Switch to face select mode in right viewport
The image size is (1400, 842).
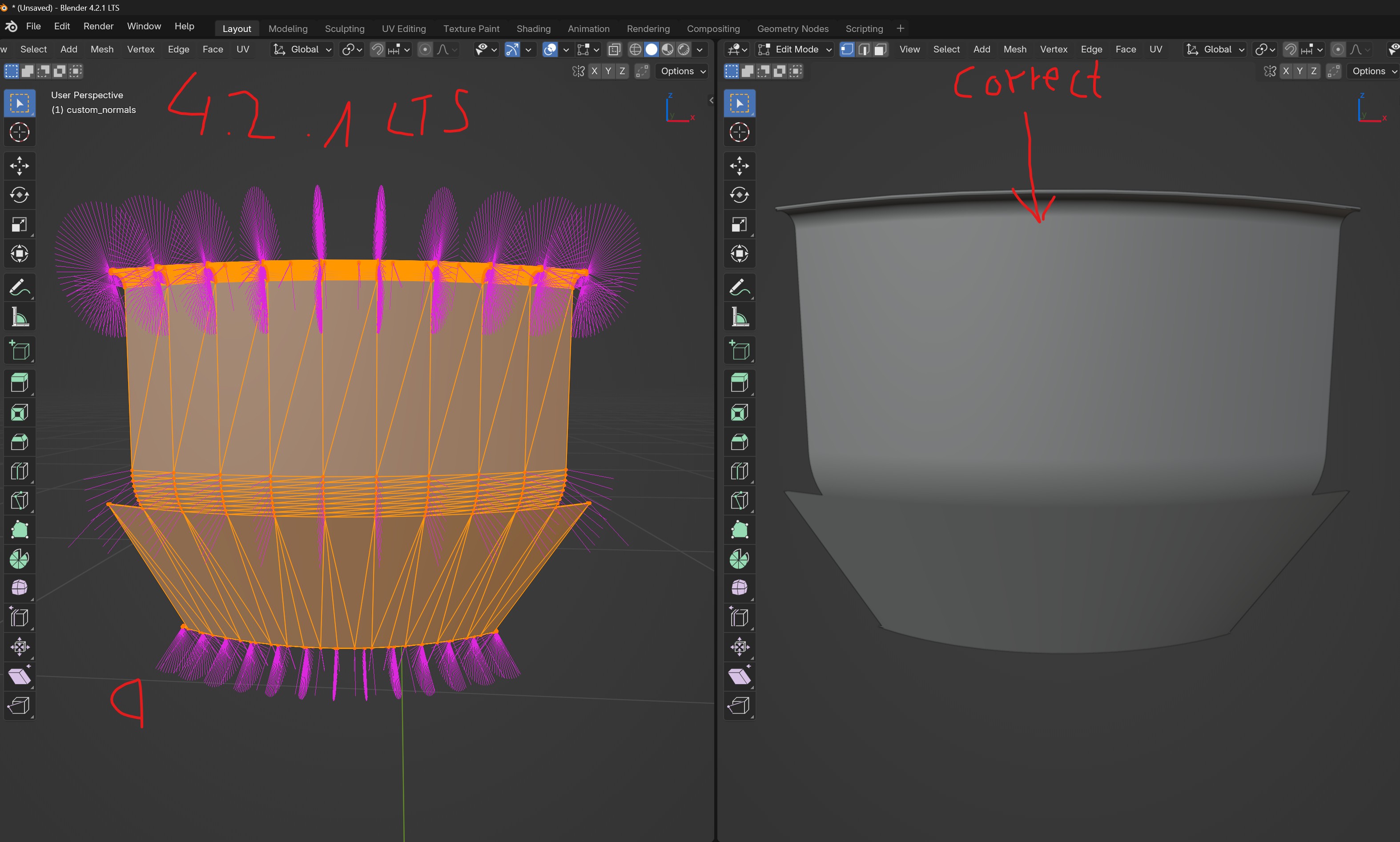pyautogui.click(x=880, y=49)
